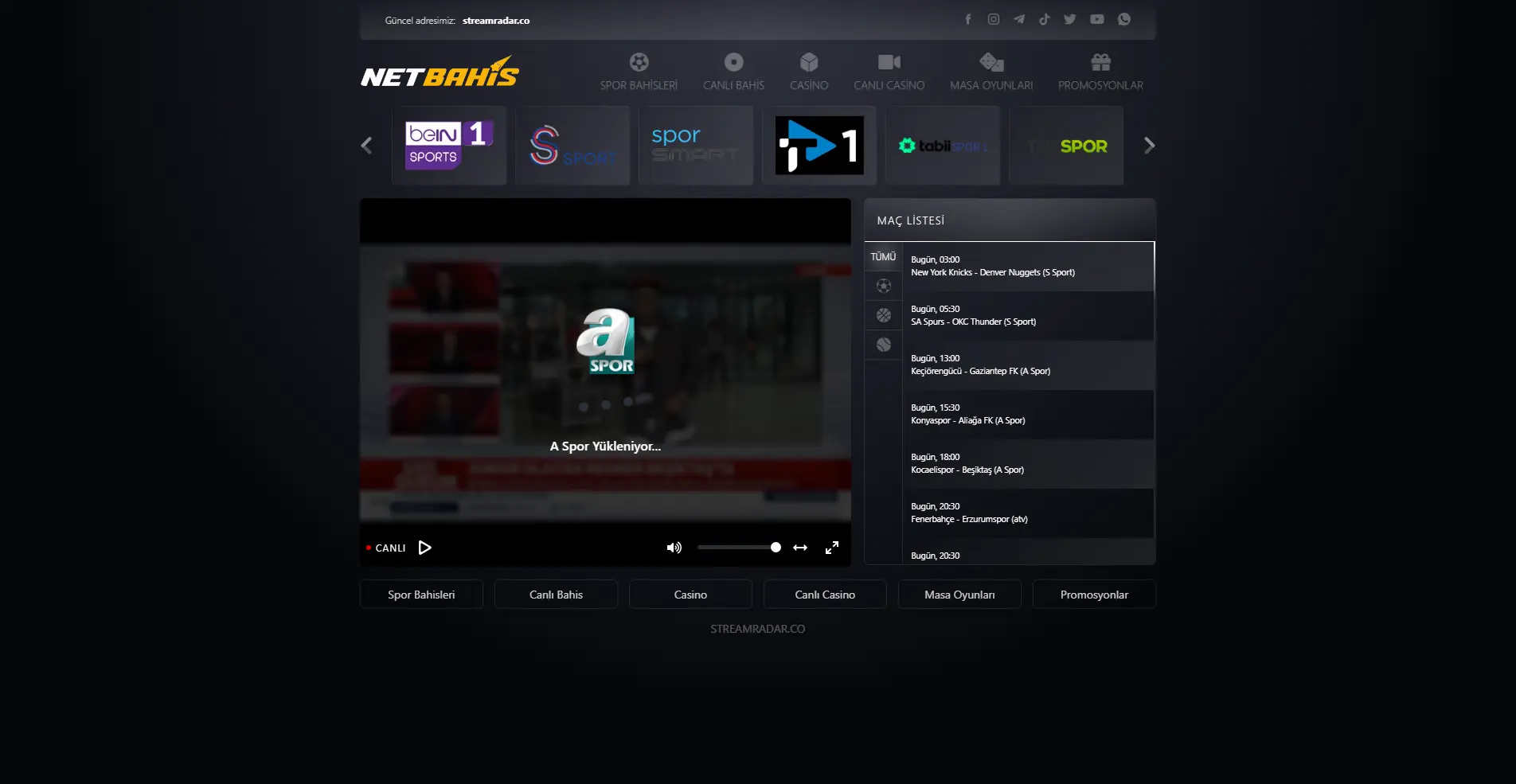The width and height of the screenshot is (1516, 784).
Task: Filter match list by basketball
Action: [x=883, y=315]
